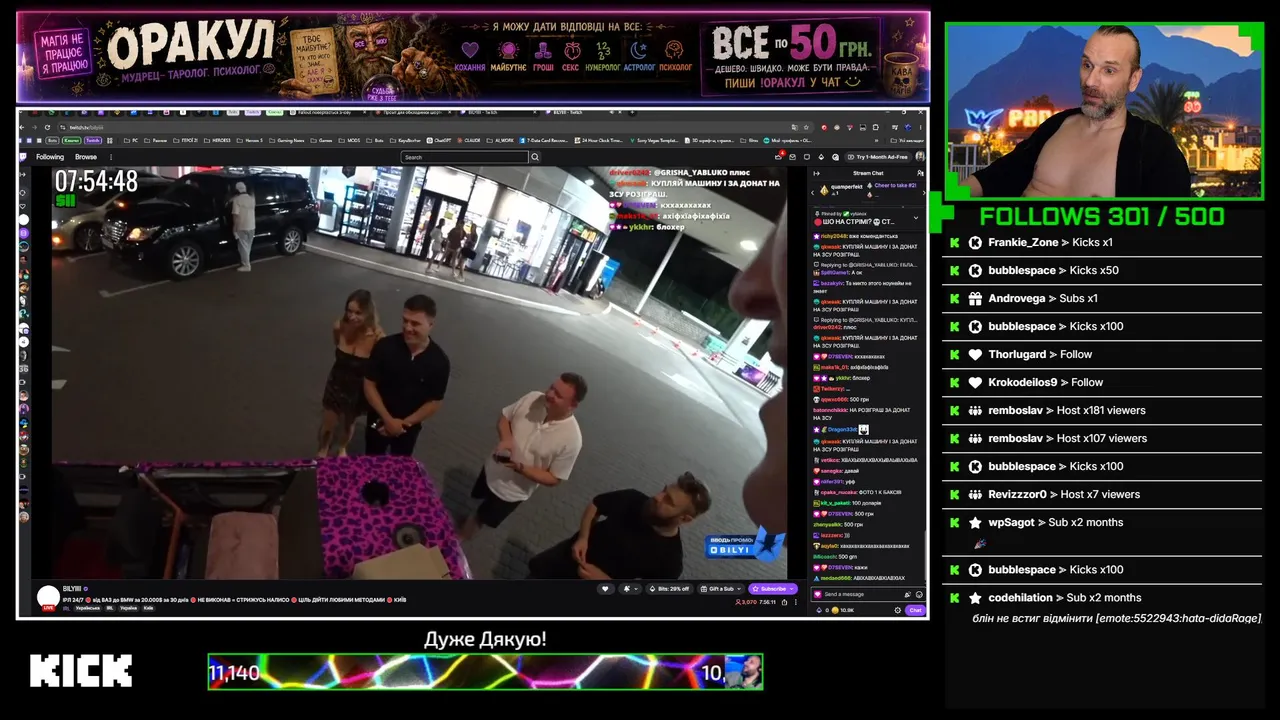Click the heart follow icon under video

605,589
